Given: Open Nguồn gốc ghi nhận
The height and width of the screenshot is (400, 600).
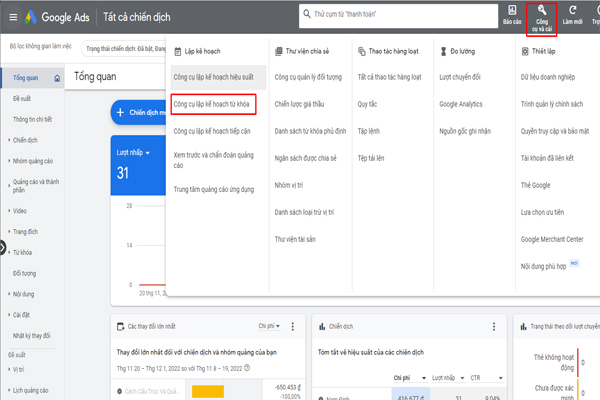Looking at the screenshot, I should (x=465, y=131).
